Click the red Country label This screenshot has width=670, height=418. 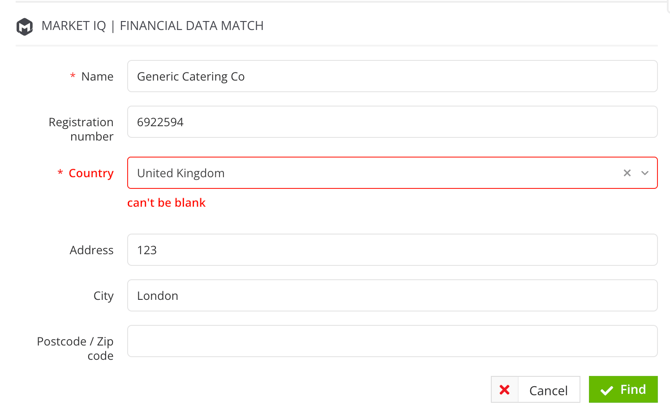point(91,173)
